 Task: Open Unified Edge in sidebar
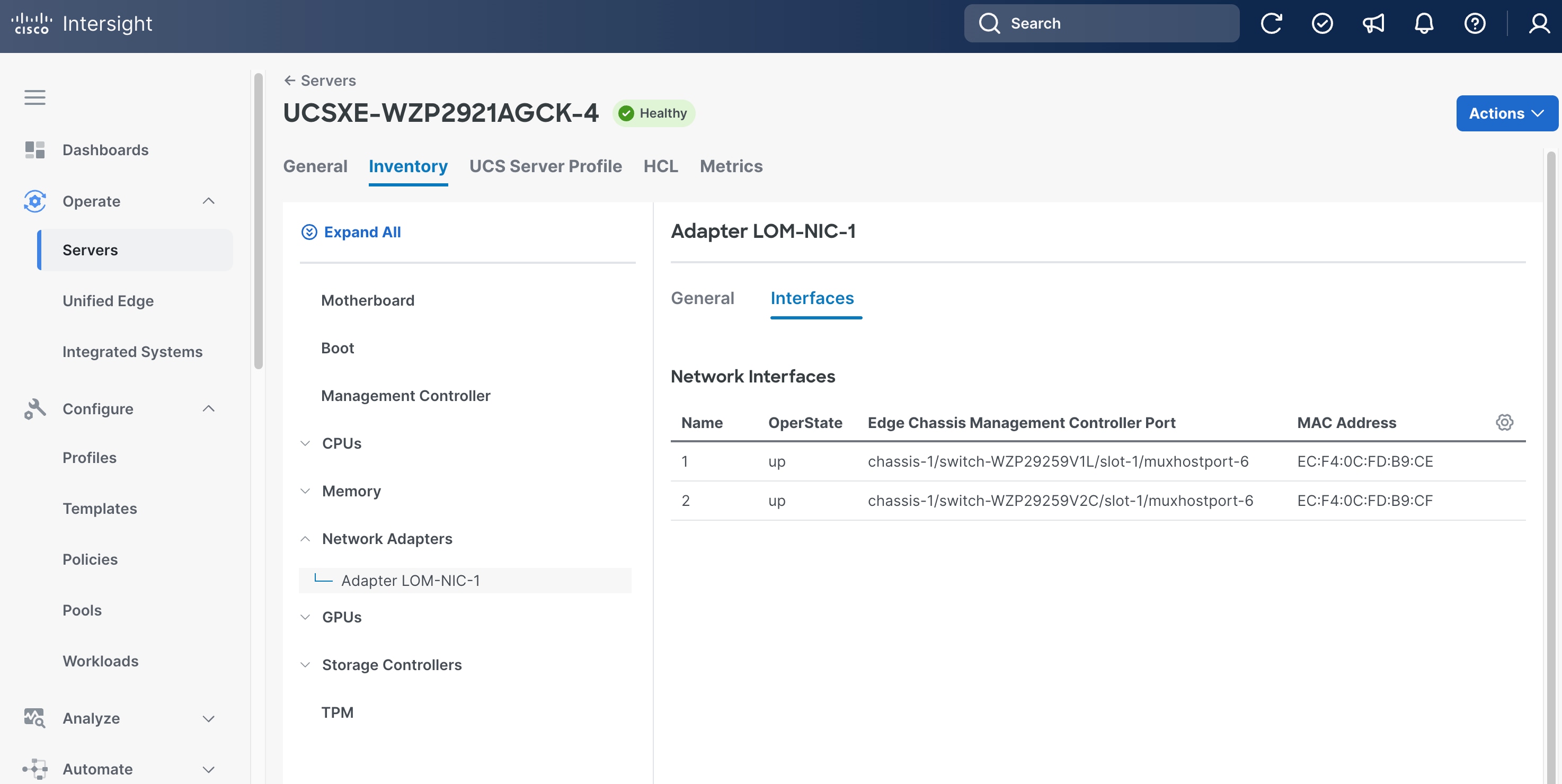tap(108, 301)
